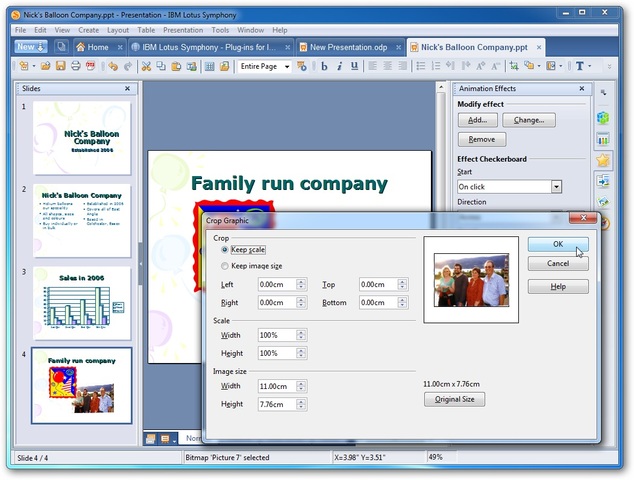Click the image size Width input field

[x=276, y=385]
